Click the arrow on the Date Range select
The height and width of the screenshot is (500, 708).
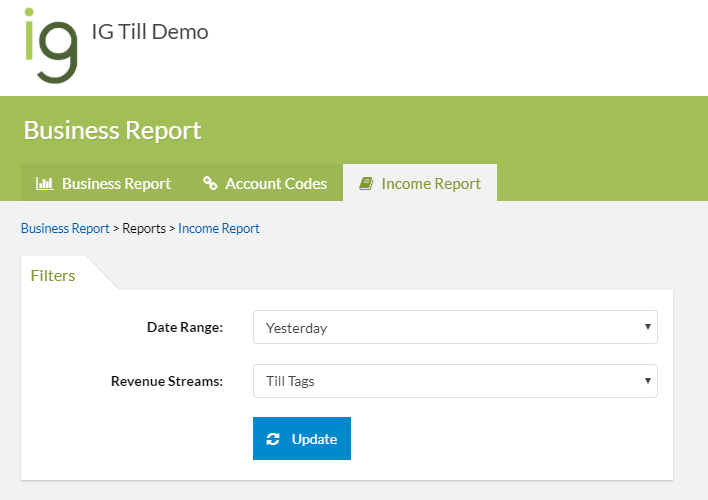648,327
